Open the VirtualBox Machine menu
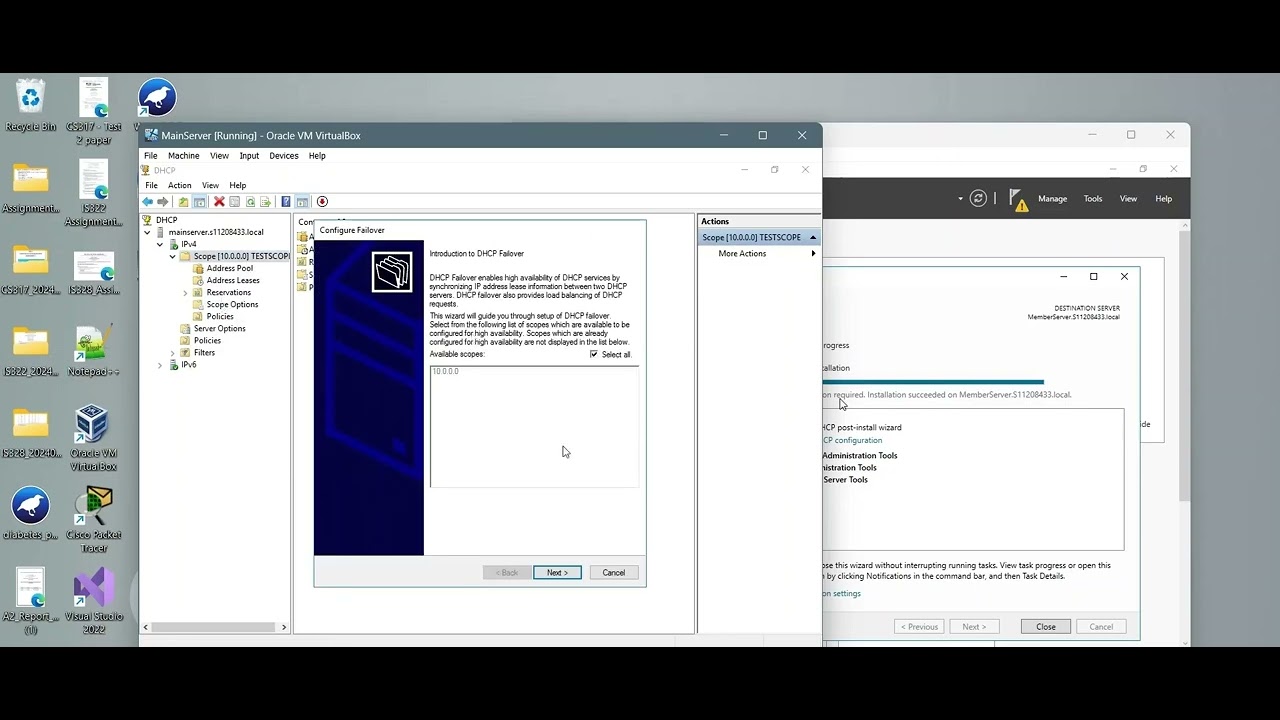The height and width of the screenshot is (720, 1280). 183,156
